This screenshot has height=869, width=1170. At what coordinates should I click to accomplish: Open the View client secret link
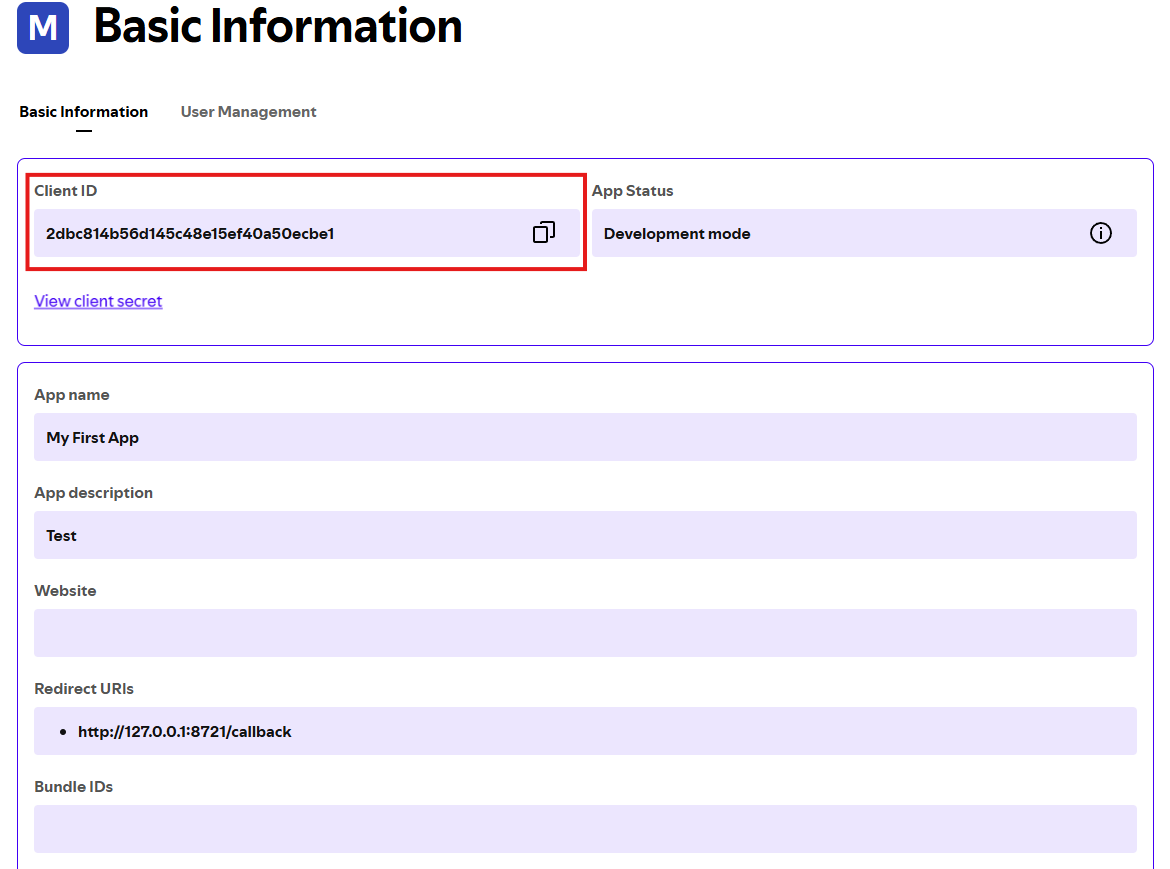coord(98,301)
